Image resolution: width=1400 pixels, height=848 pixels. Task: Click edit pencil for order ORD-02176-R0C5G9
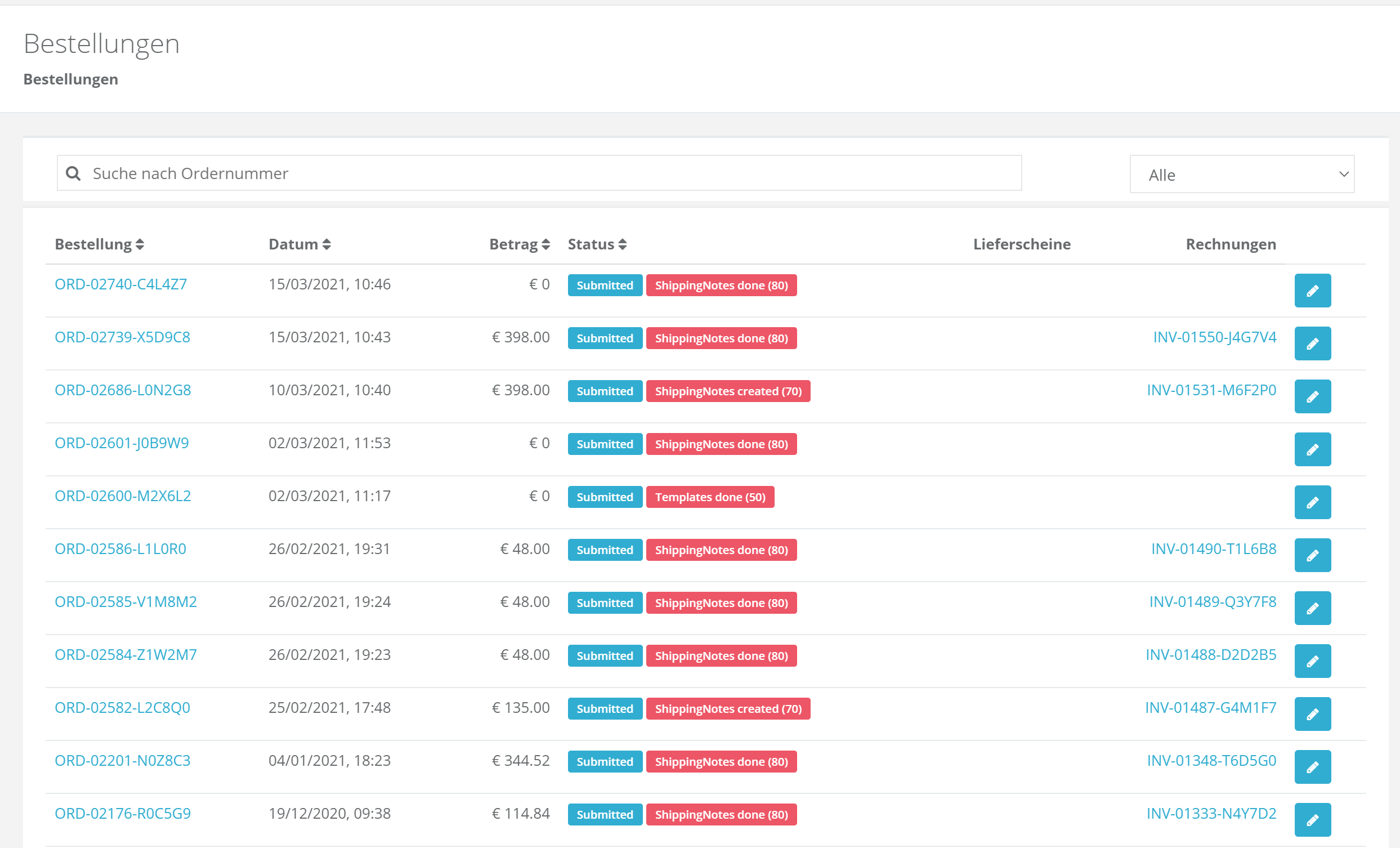(1313, 819)
